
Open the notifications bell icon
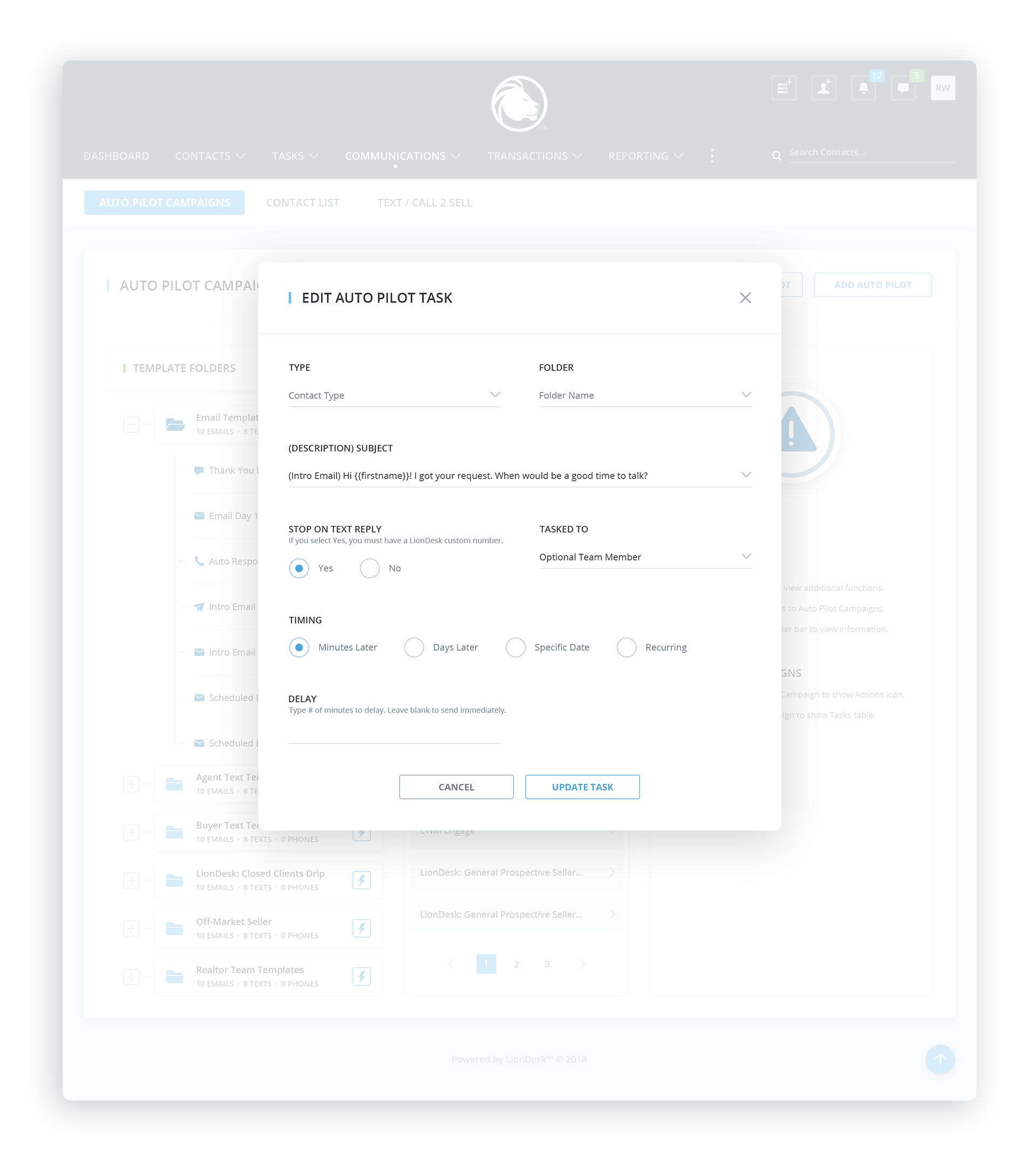coord(863,87)
